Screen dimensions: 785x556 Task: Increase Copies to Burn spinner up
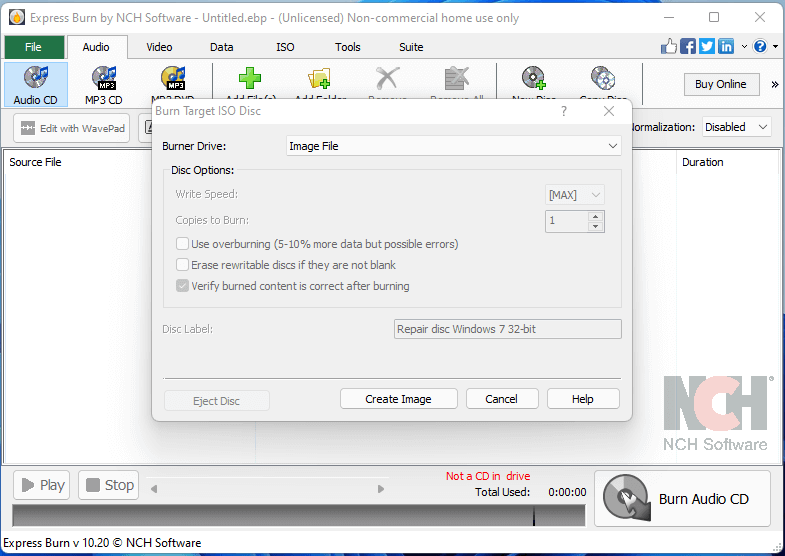(595, 216)
